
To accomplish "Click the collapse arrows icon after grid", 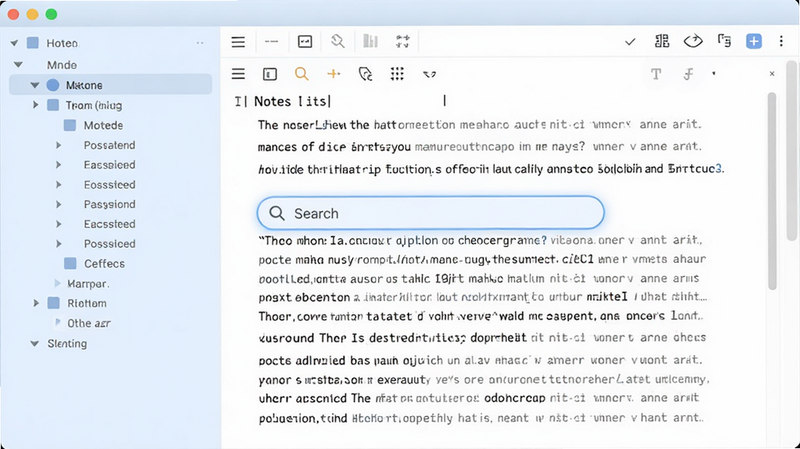I will click(430, 74).
